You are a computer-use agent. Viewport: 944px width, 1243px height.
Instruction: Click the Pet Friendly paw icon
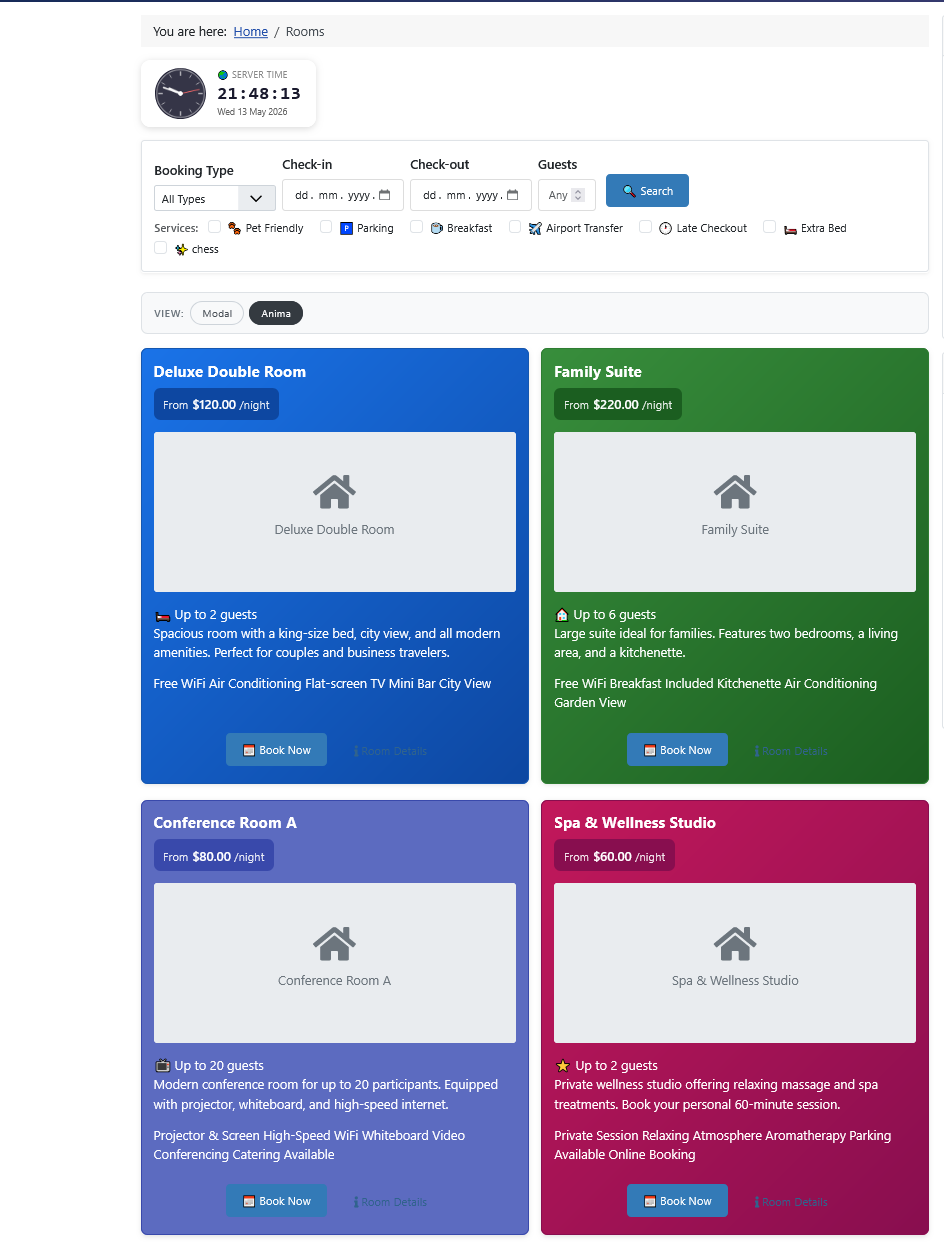pos(234,228)
